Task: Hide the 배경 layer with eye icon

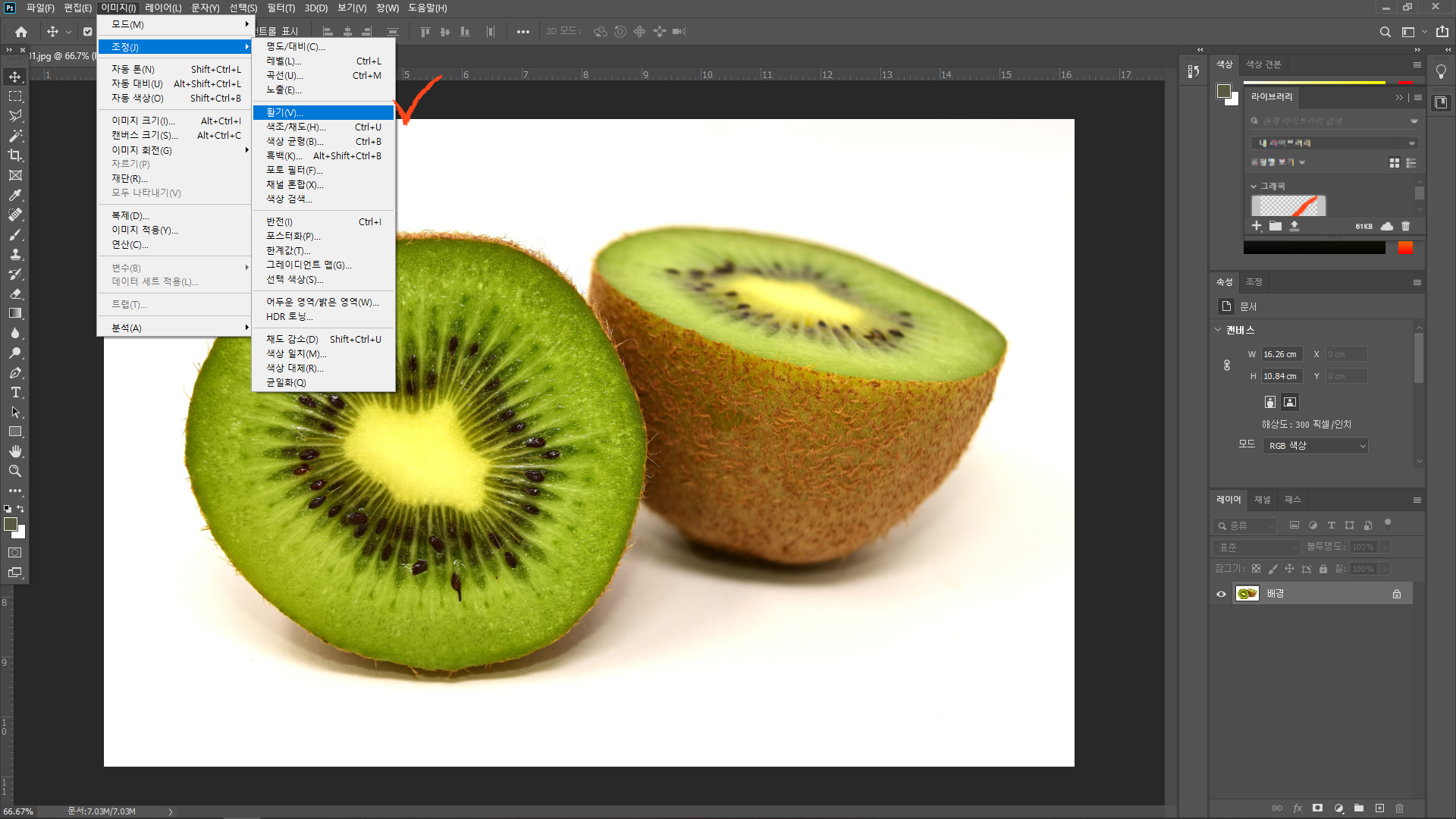Action: pos(1221,594)
